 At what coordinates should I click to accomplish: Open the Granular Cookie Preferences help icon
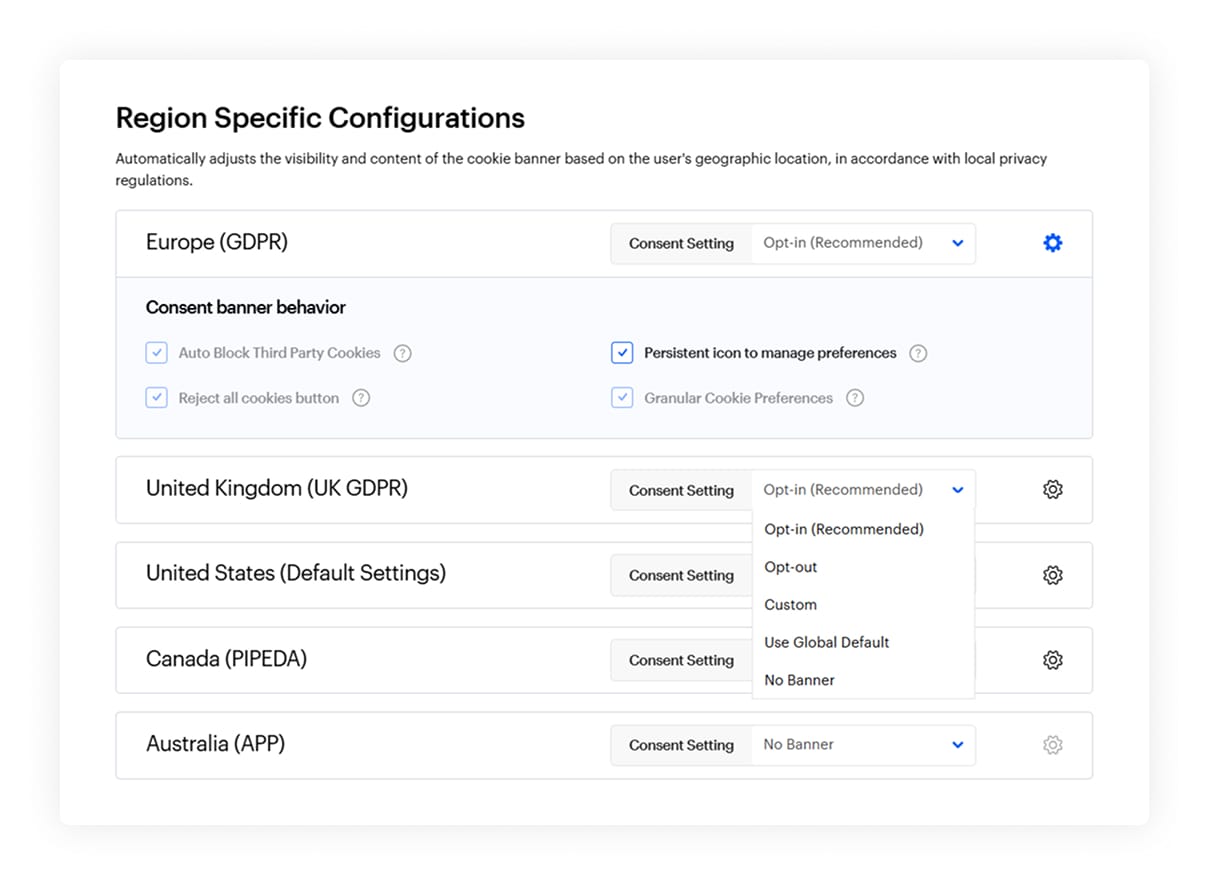click(x=855, y=397)
